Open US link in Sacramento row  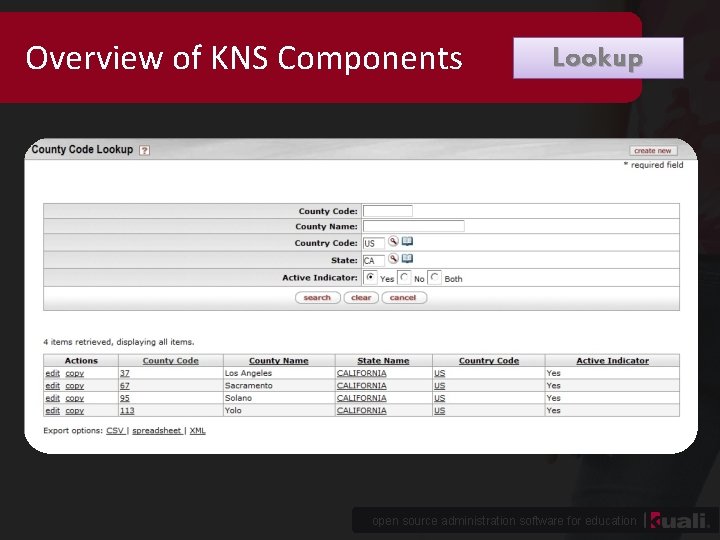[439, 386]
